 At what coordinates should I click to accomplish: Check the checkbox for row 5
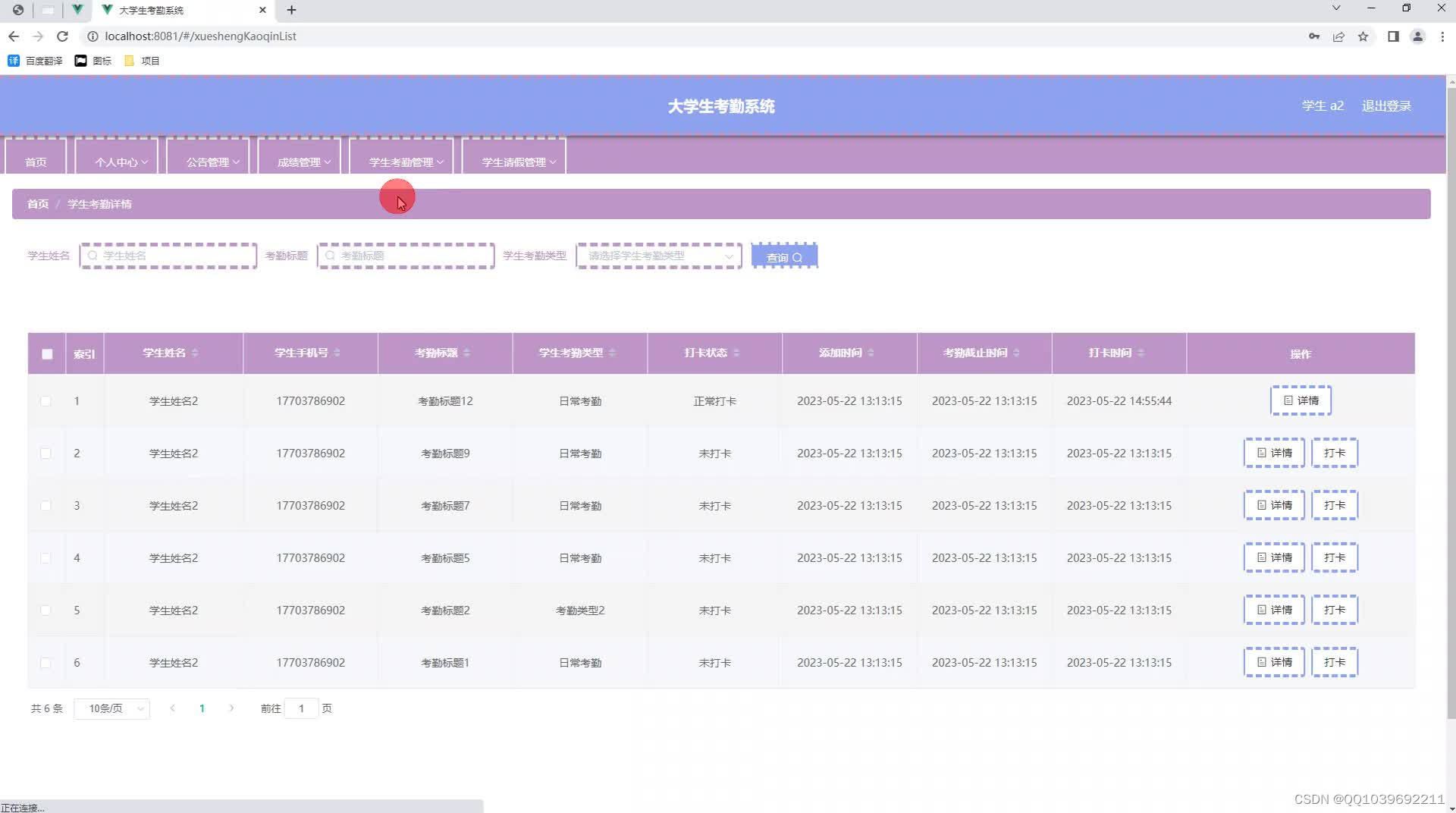(45, 611)
